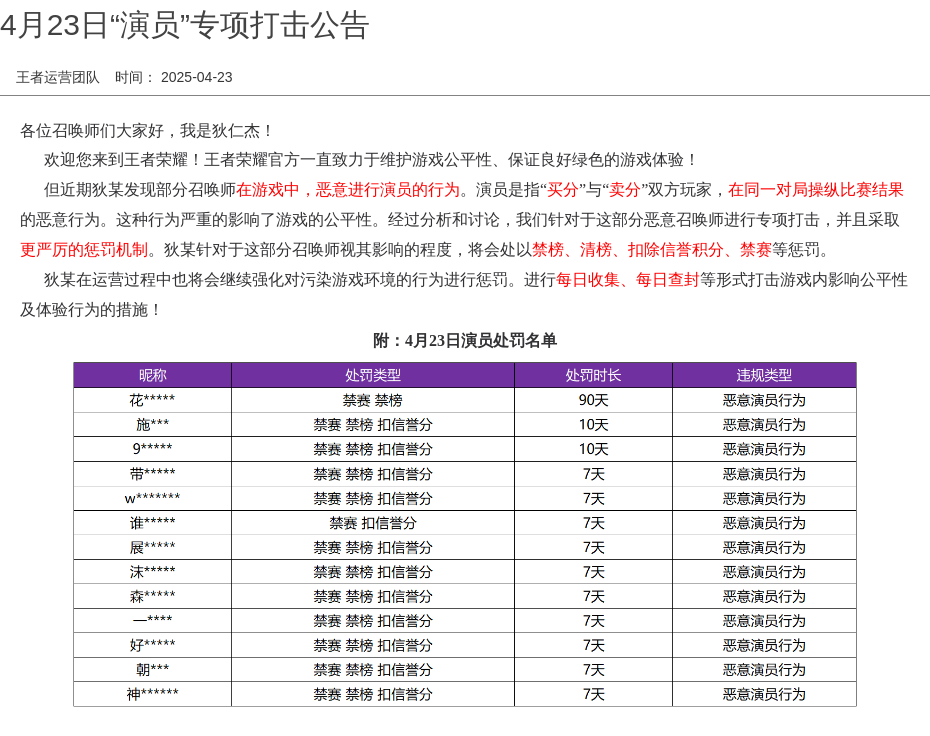Click the nickname cell 花*****

tap(152, 400)
